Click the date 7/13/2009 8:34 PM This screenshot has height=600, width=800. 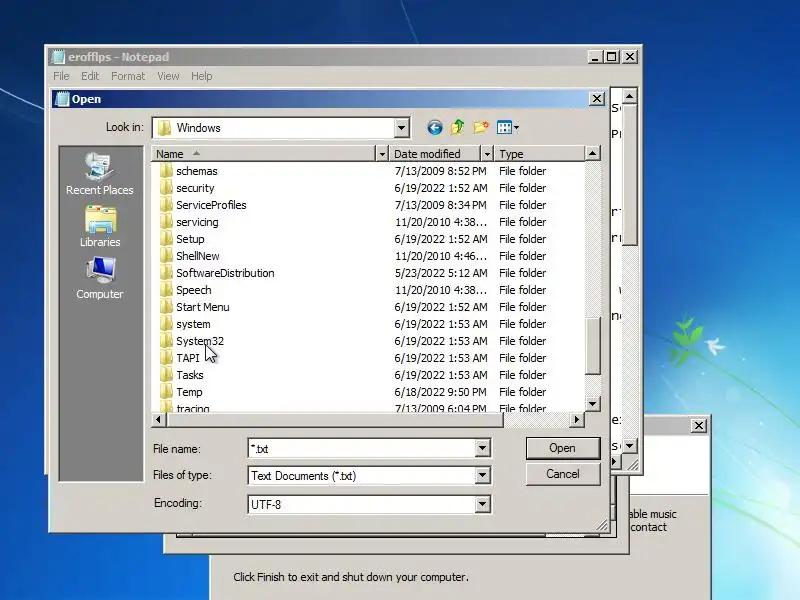(441, 205)
